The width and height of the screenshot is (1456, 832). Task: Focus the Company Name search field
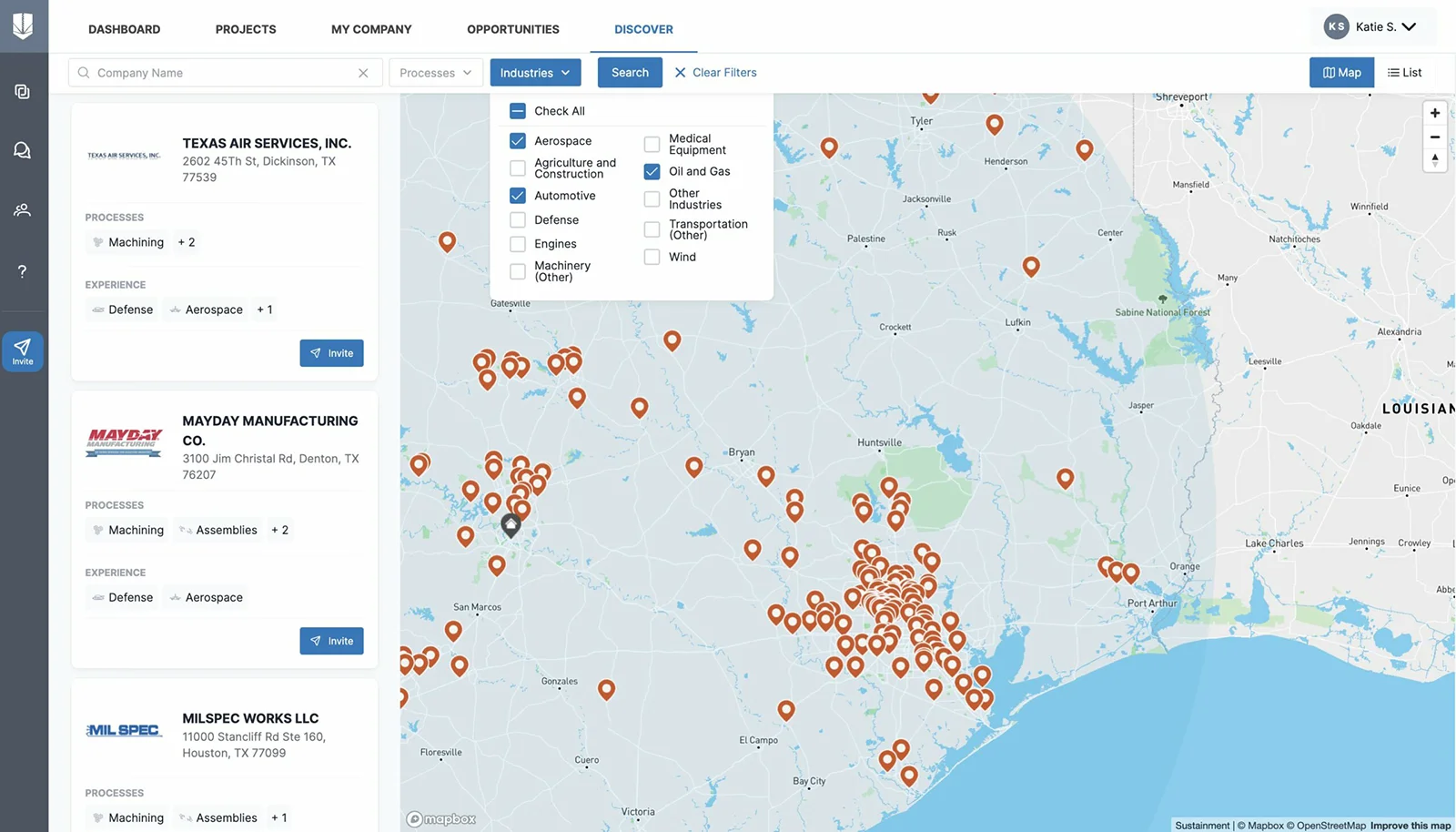[225, 73]
